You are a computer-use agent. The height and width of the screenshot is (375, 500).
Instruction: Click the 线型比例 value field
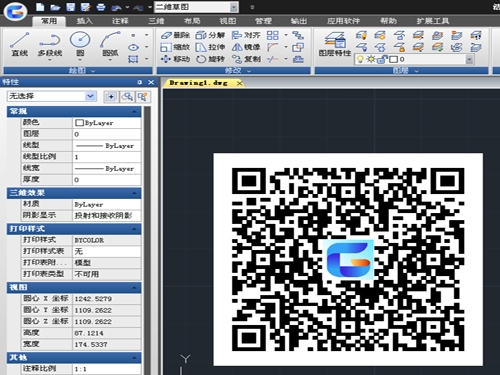[x=107, y=157]
